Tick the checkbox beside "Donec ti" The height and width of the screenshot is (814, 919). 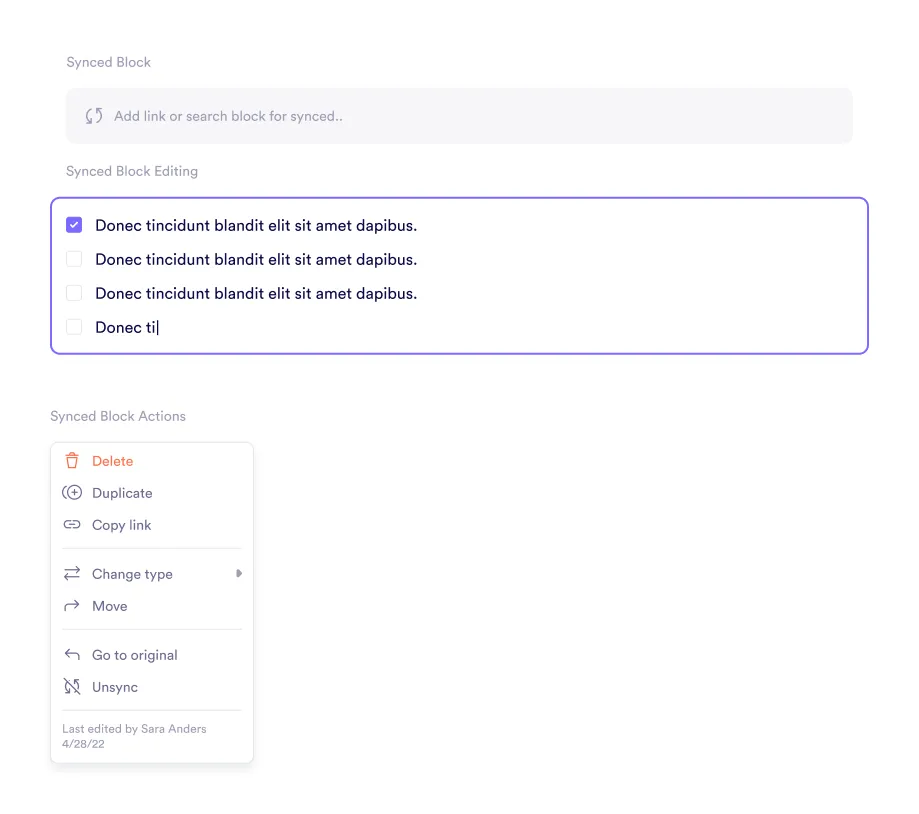coord(74,327)
